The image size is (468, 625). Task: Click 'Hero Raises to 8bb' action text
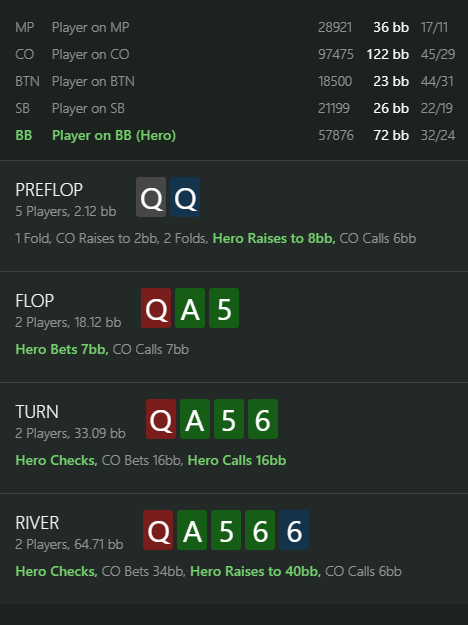point(274,238)
